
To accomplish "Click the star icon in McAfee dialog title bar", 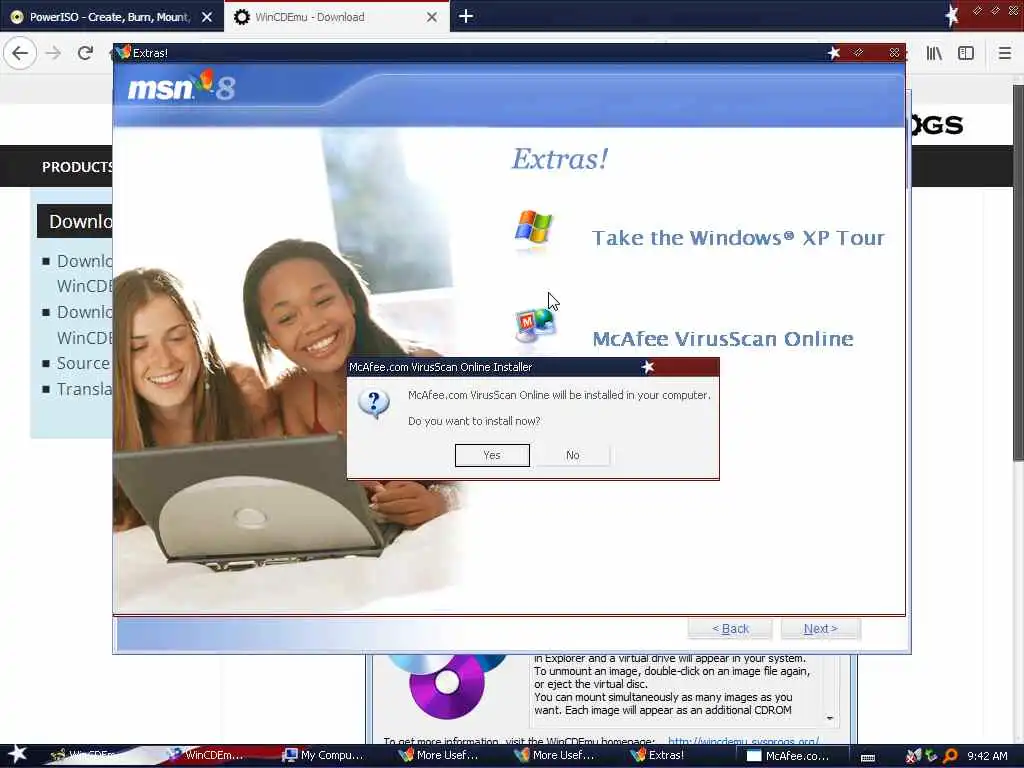I will tap(647, 367).
